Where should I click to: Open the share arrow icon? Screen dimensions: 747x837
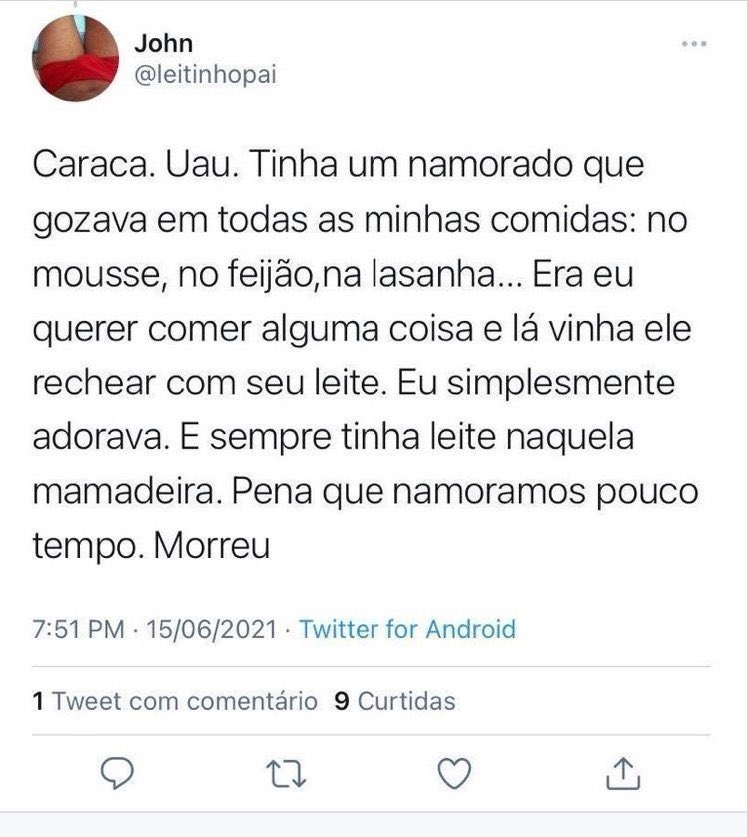[622, 771]
